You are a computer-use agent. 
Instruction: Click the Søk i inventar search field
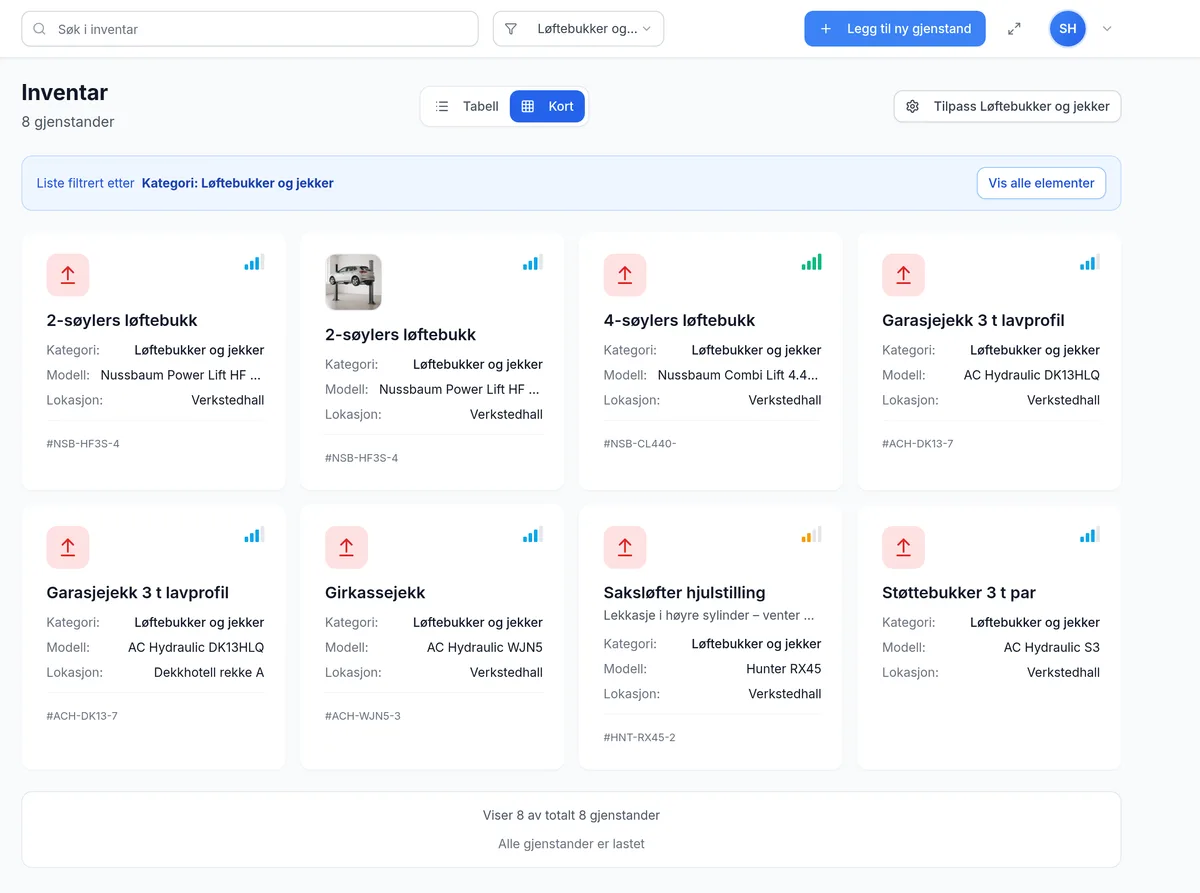(x=250, y=29)
